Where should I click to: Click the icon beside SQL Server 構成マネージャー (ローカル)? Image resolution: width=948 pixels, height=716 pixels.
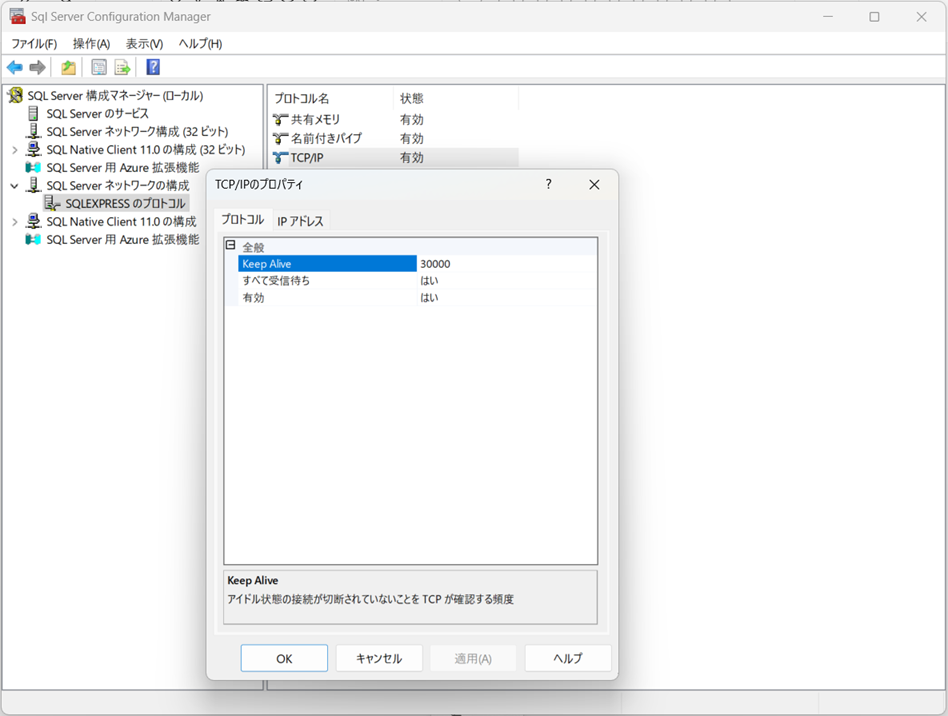coord(16,96)
